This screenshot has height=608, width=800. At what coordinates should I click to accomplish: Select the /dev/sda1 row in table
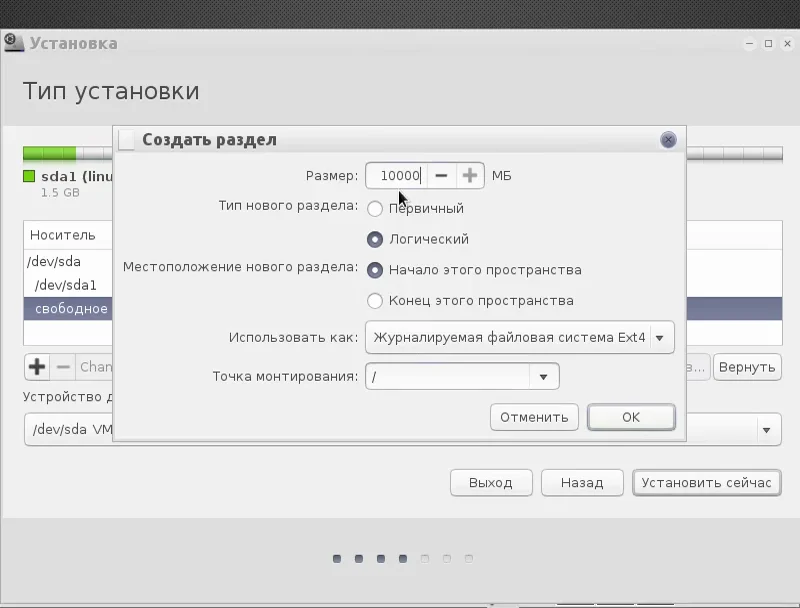click(67, 285)
